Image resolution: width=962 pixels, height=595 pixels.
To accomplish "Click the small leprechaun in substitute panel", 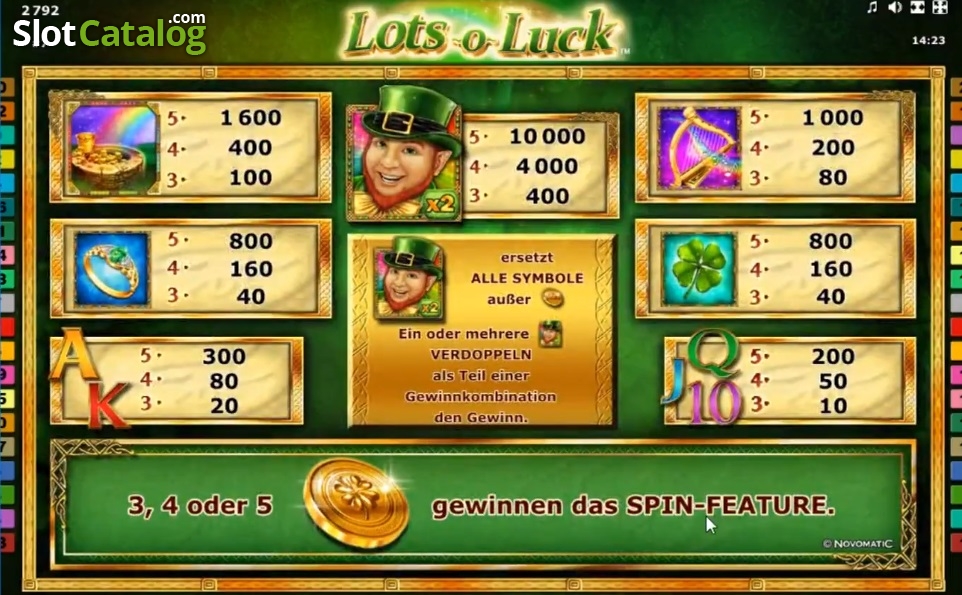I will click(x=409, y=278).
